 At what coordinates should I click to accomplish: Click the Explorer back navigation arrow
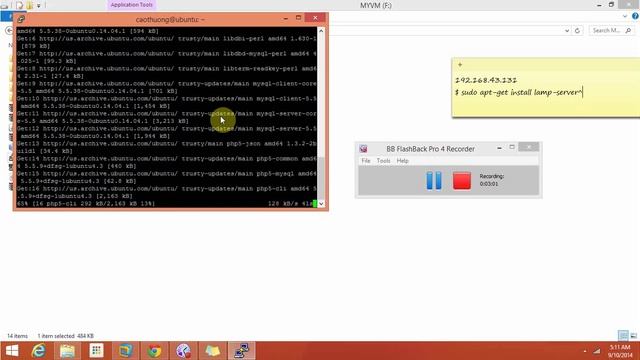(x=9, y=31)
